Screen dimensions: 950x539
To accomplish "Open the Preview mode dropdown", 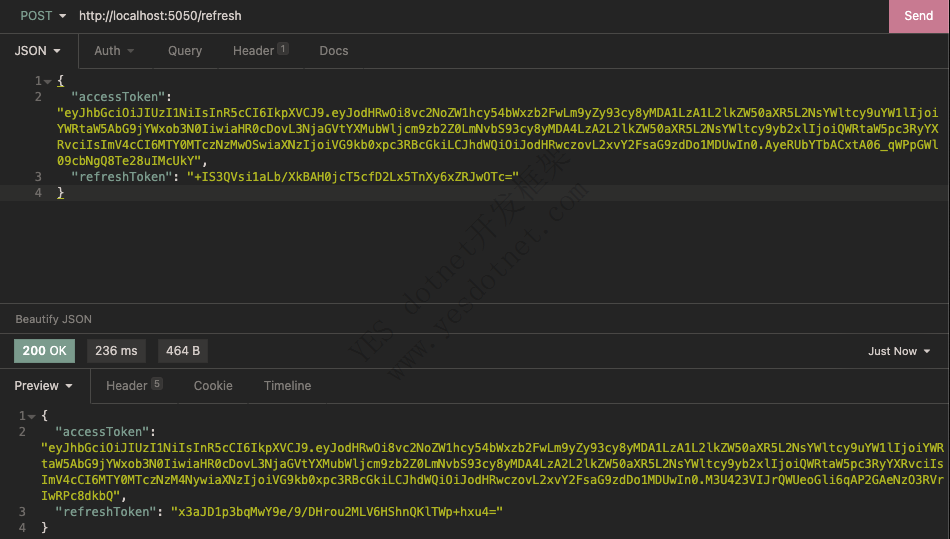I will point(44,386).
